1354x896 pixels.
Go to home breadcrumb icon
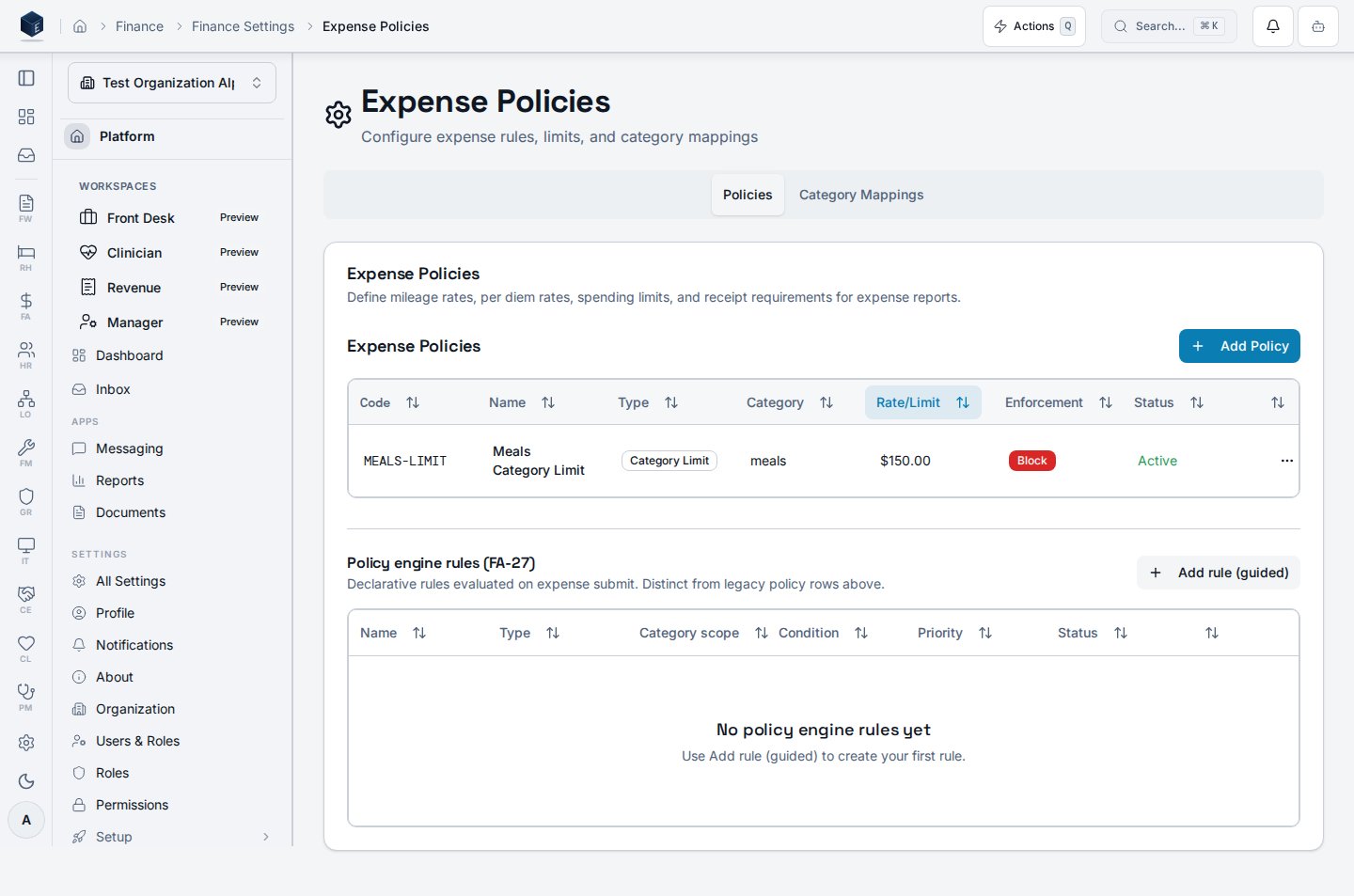coord(80,26)
